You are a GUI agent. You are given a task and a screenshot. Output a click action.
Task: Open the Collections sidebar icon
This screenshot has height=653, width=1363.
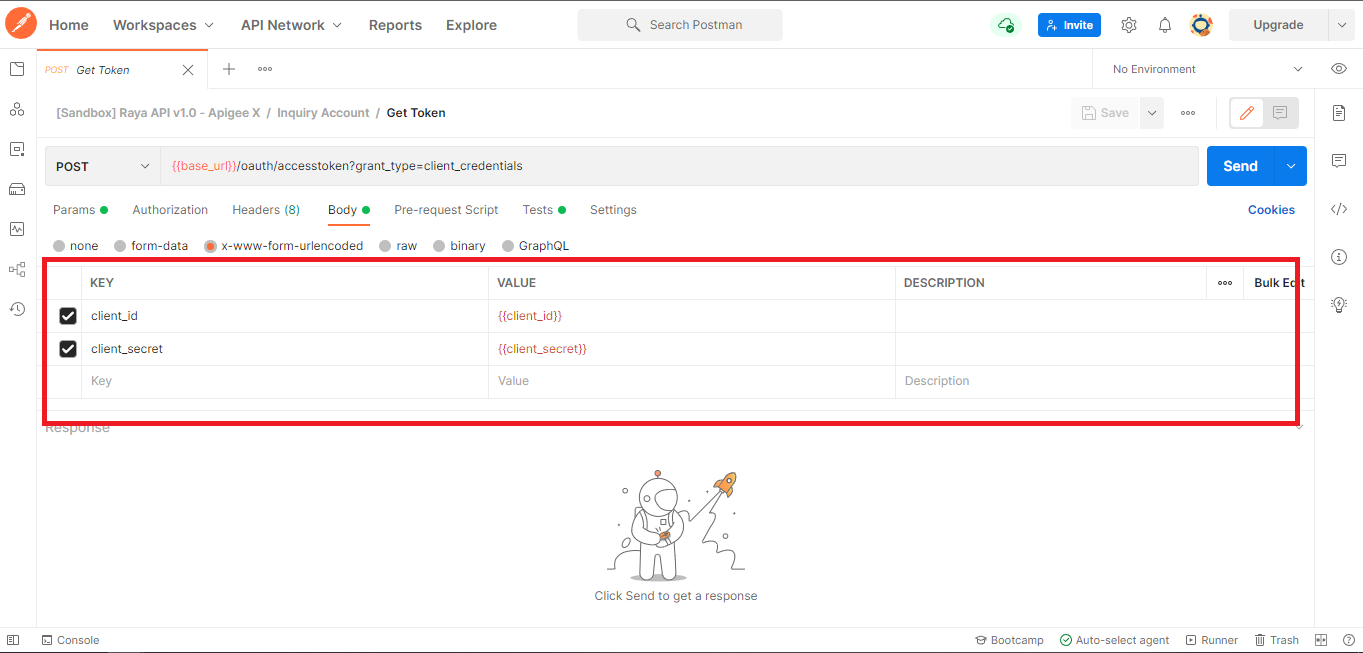coord(17,69)
